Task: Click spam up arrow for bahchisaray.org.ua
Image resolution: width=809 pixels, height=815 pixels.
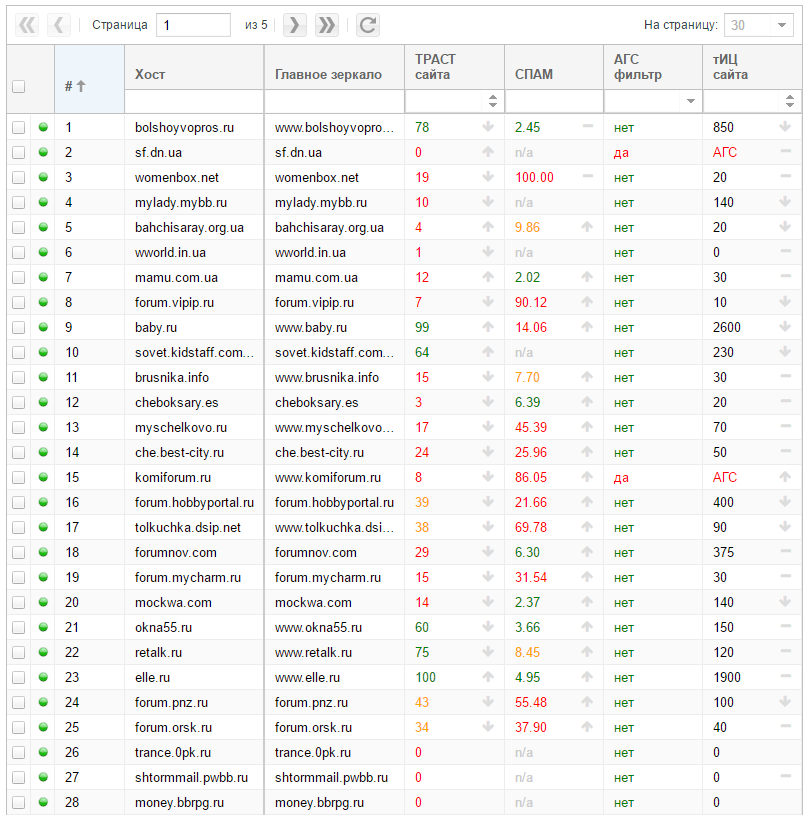Action: click(x=587, y=226)
